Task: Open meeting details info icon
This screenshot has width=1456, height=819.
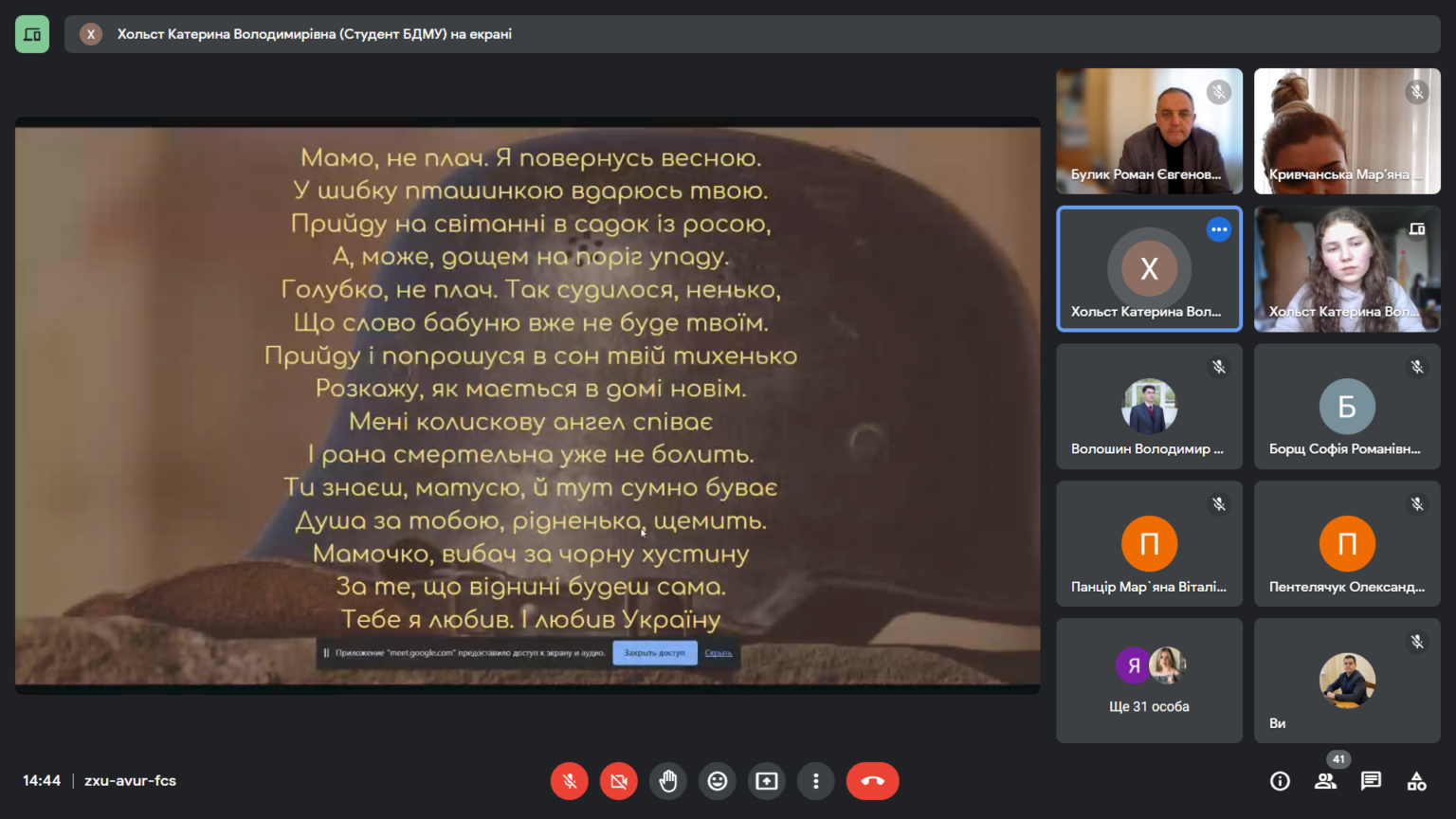Action: click(x=1280, y=781)
